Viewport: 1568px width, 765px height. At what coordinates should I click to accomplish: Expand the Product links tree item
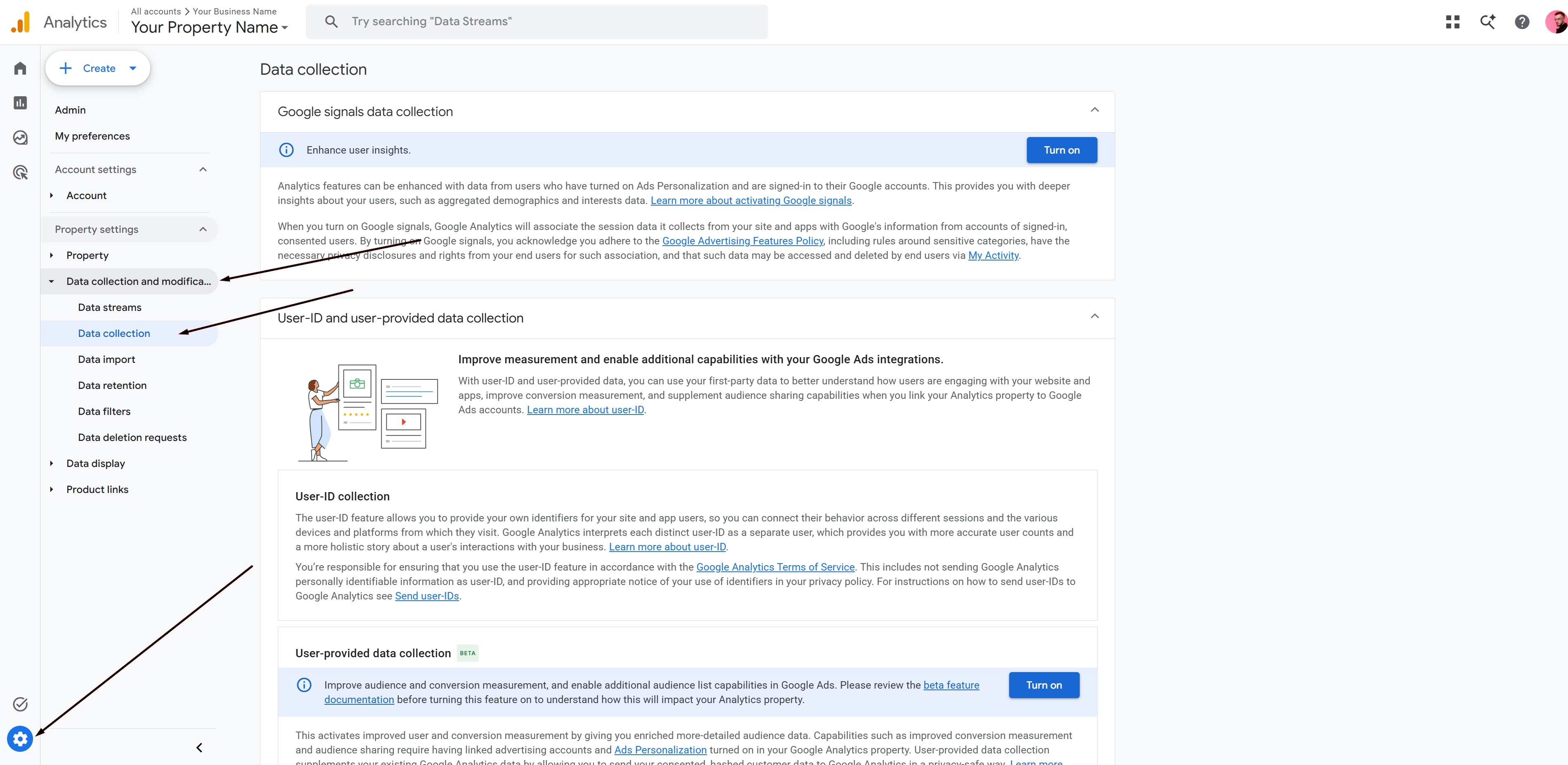coord(52,489)
